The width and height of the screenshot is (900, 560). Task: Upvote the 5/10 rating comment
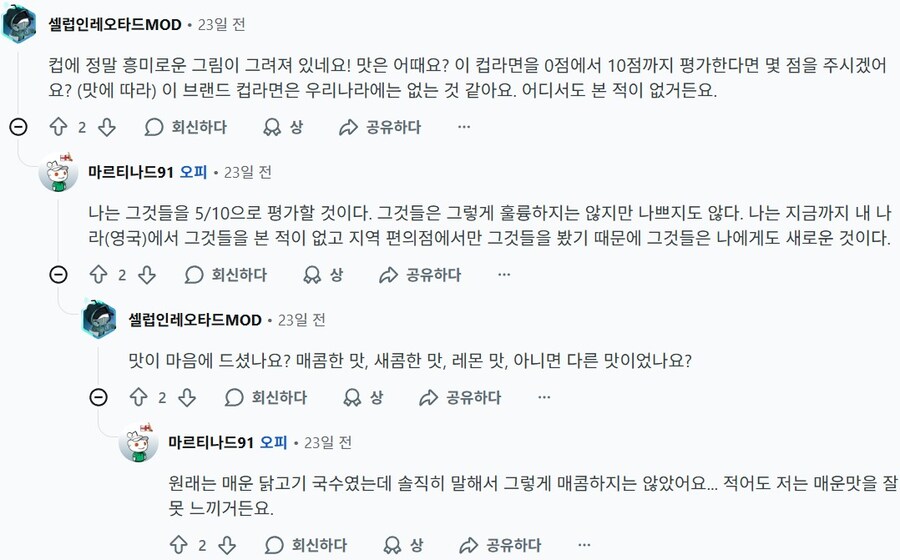tap(98, 275)
